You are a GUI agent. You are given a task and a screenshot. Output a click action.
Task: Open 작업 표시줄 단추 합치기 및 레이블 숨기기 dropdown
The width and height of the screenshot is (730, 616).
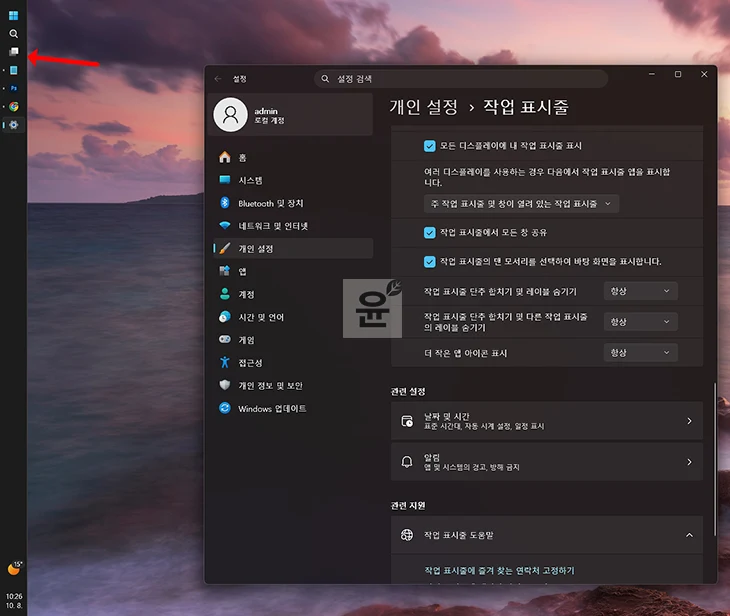point(640,291)
